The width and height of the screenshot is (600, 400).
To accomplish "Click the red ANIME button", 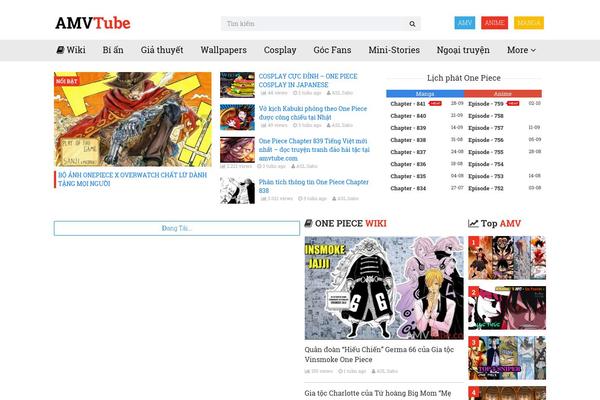I will pyautogui.click(x=494, y=23).
